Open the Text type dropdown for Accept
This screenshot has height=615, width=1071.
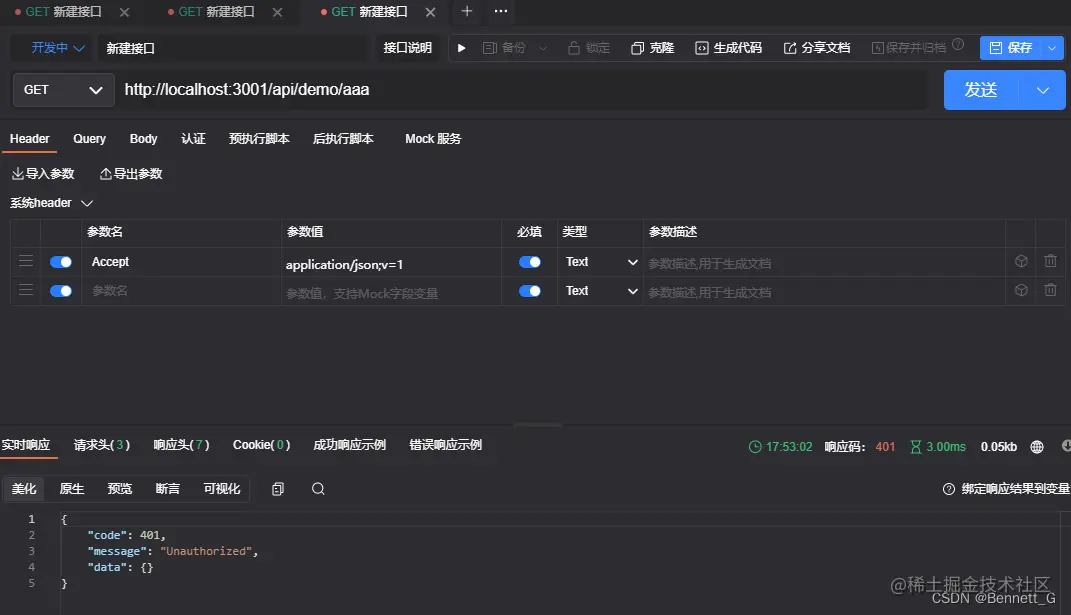coord(600,261)
